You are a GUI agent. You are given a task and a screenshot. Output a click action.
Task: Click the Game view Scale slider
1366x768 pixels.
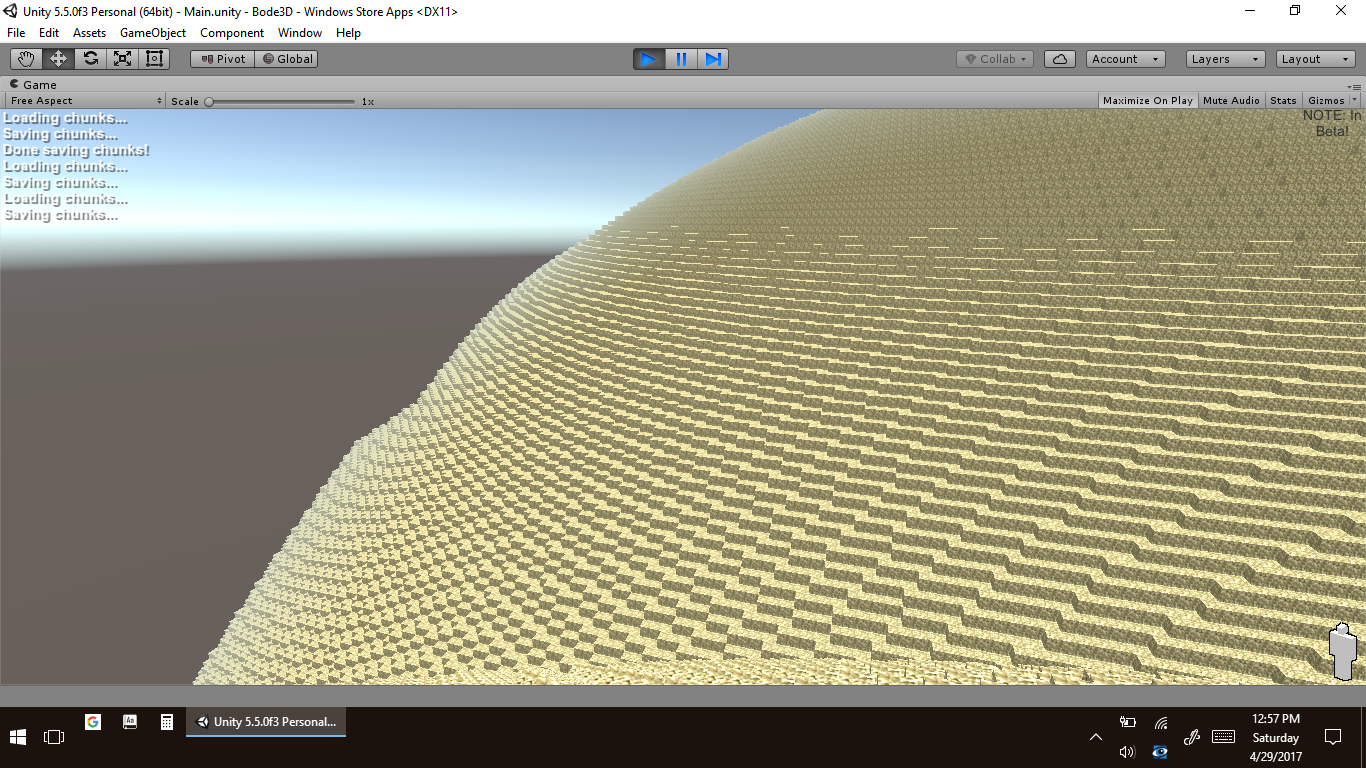click(280, 101)
